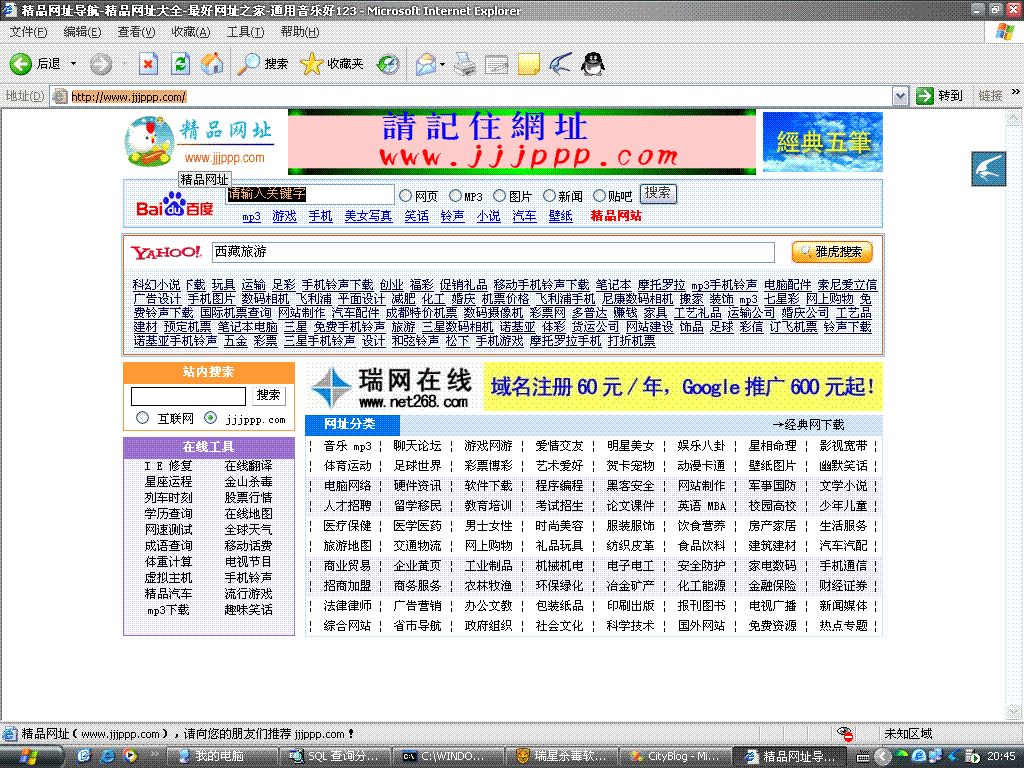Viewport: 1024px width, 768px height.
Task: Click the Refresh page icon
Action: pyautogui.click(x=180, y=64)
